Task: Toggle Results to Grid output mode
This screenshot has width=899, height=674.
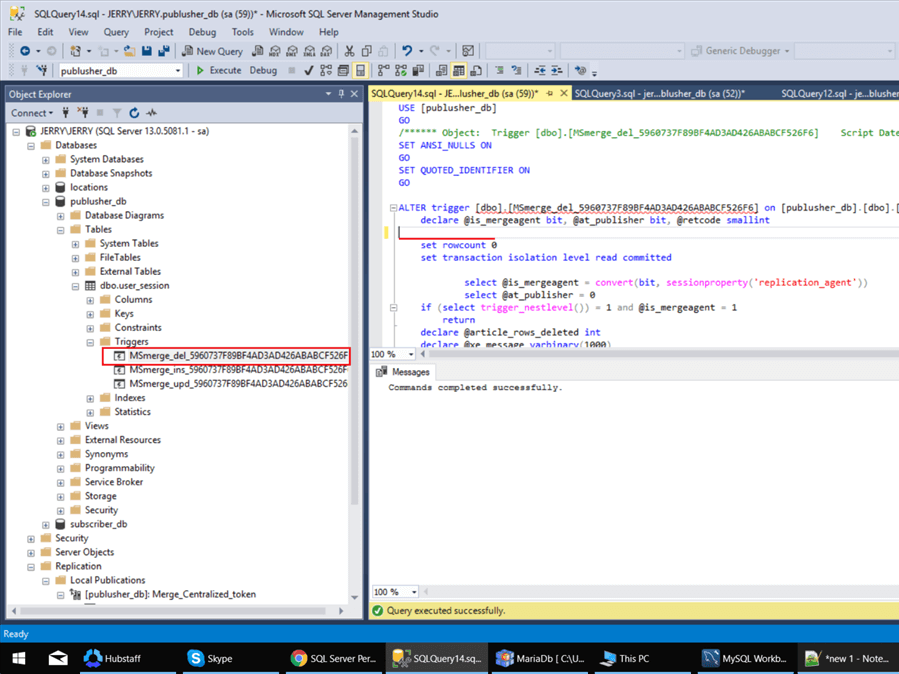Action: pyautogui.click(x=458, y=71)
